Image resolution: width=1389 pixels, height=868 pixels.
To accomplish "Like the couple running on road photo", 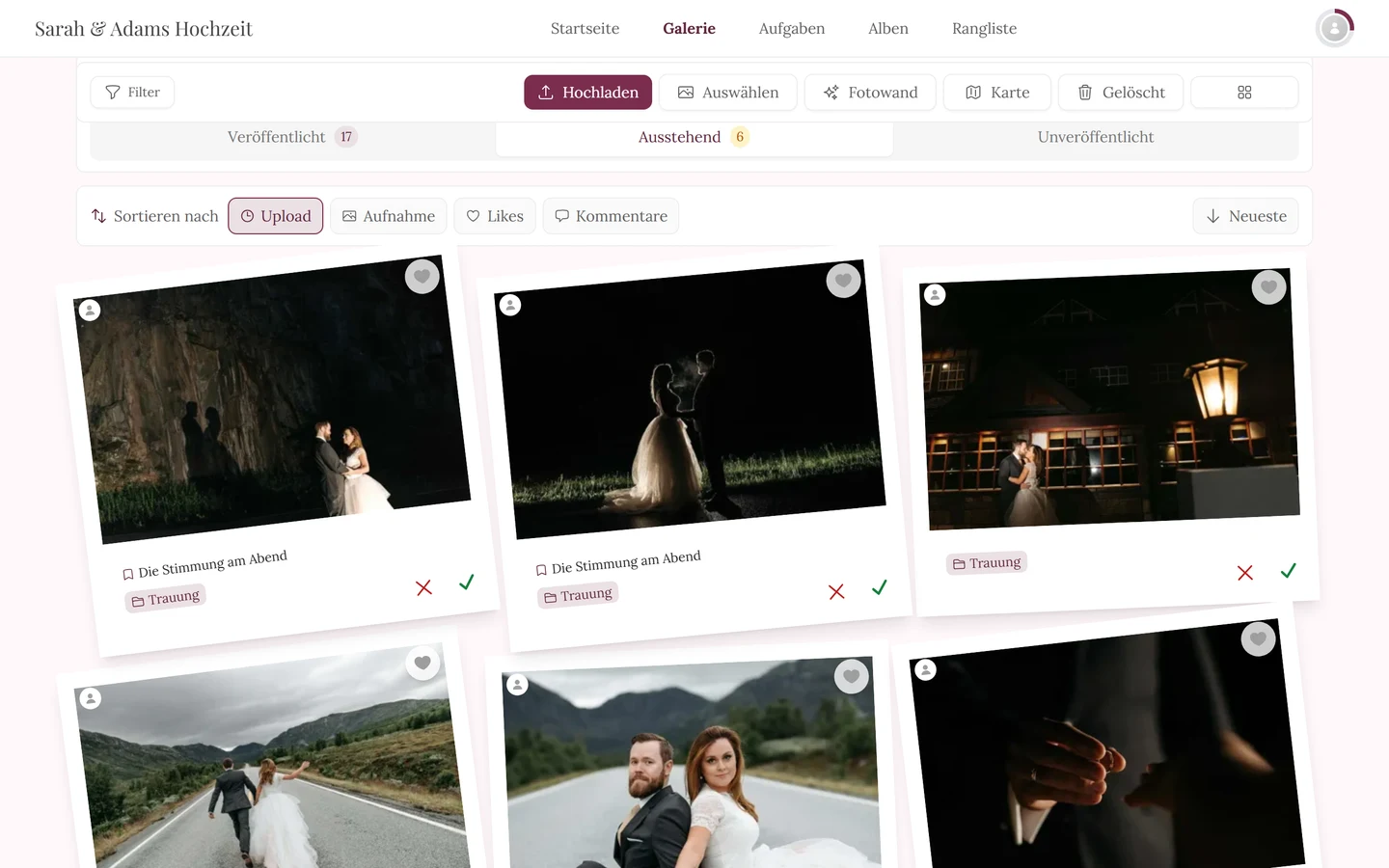I will pos(422,663).
